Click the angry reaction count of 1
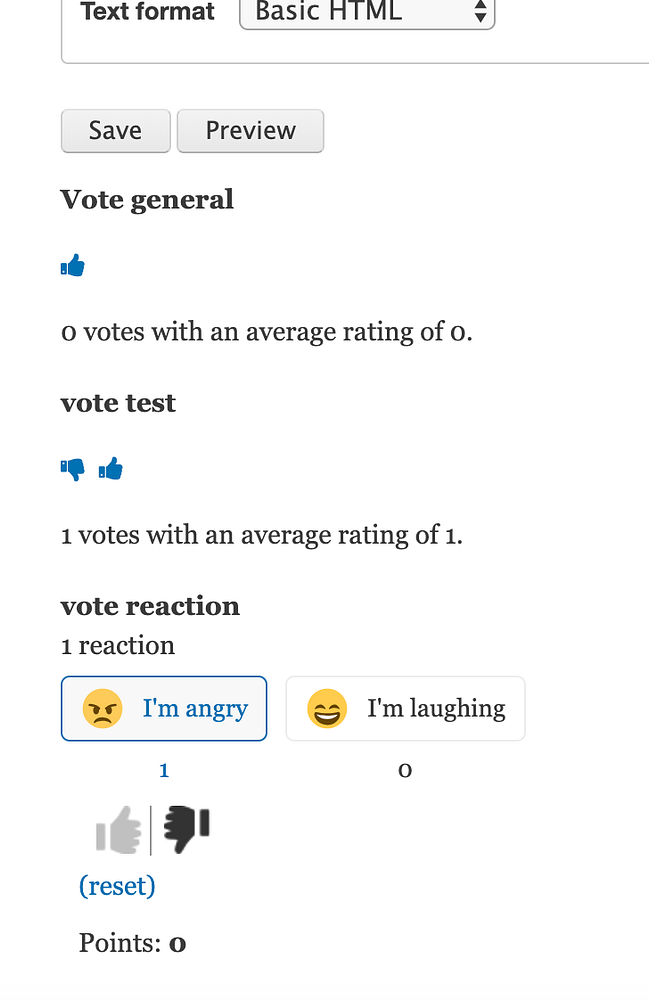Image resolution: width=649 pixels, height=1000 pixels. [164, 770]
